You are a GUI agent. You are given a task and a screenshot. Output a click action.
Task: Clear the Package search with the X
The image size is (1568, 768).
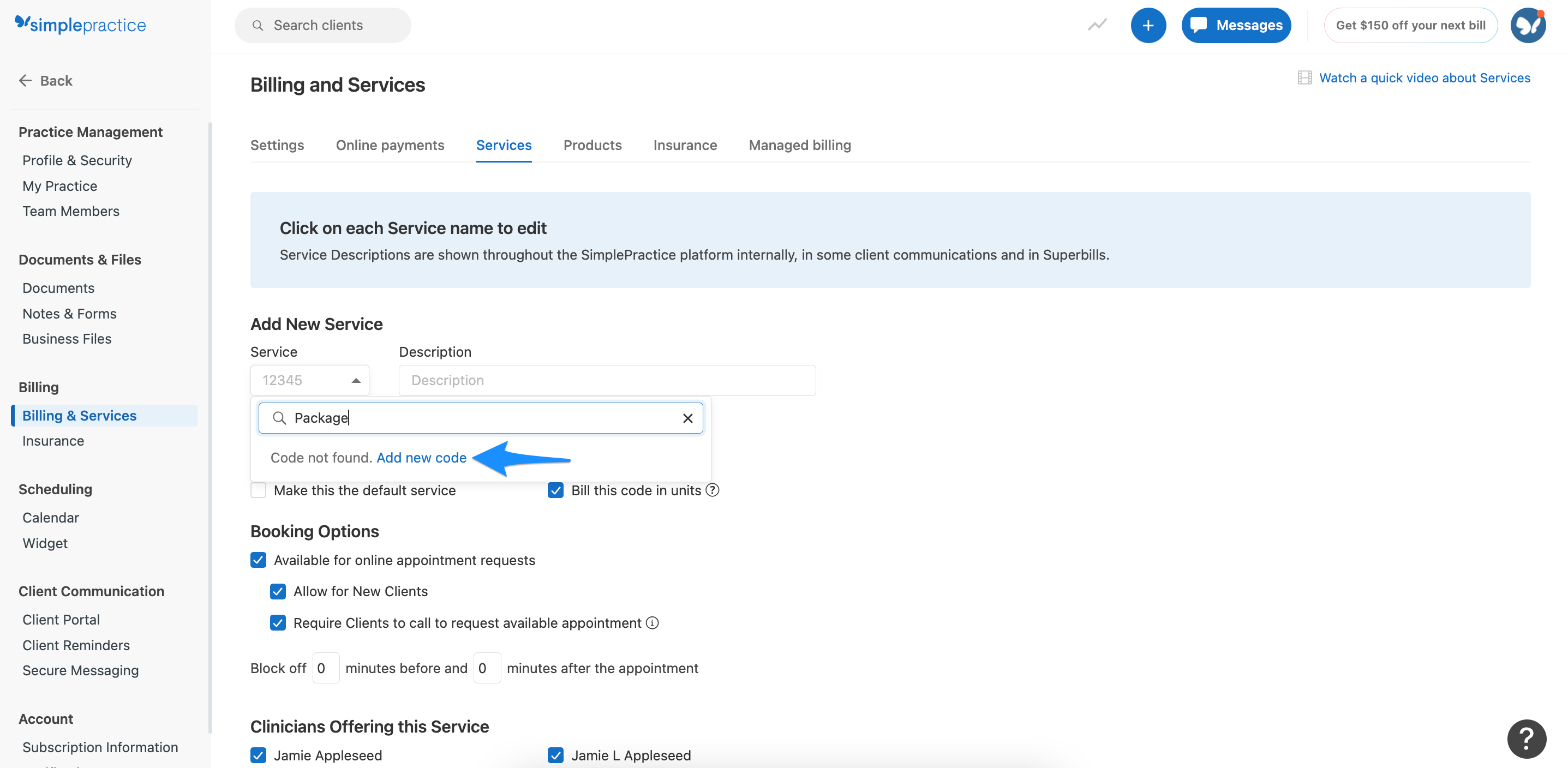point(688,418)
